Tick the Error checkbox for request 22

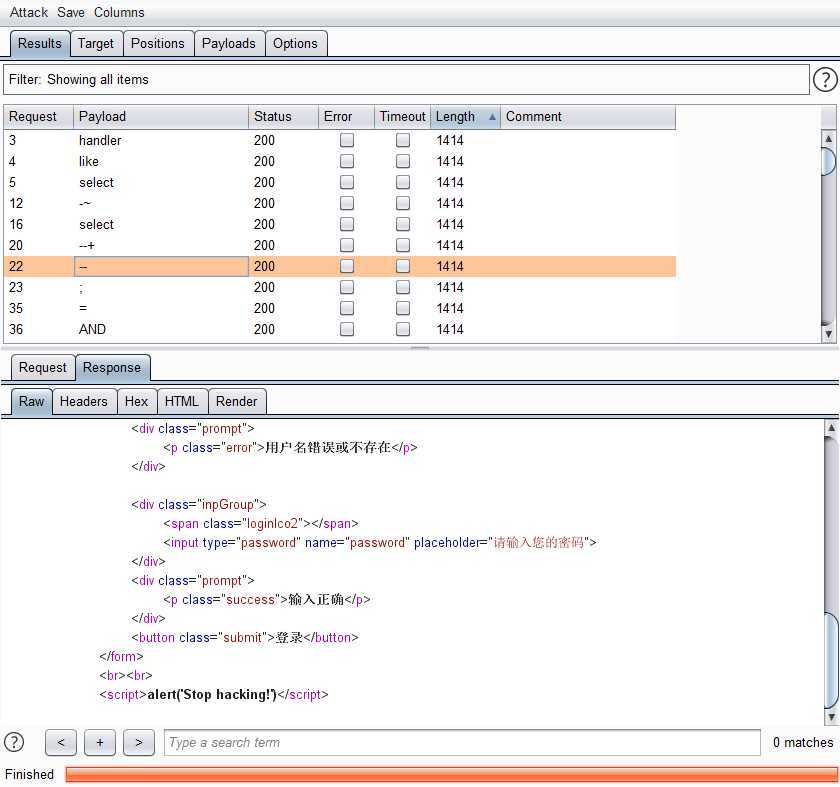347,266
